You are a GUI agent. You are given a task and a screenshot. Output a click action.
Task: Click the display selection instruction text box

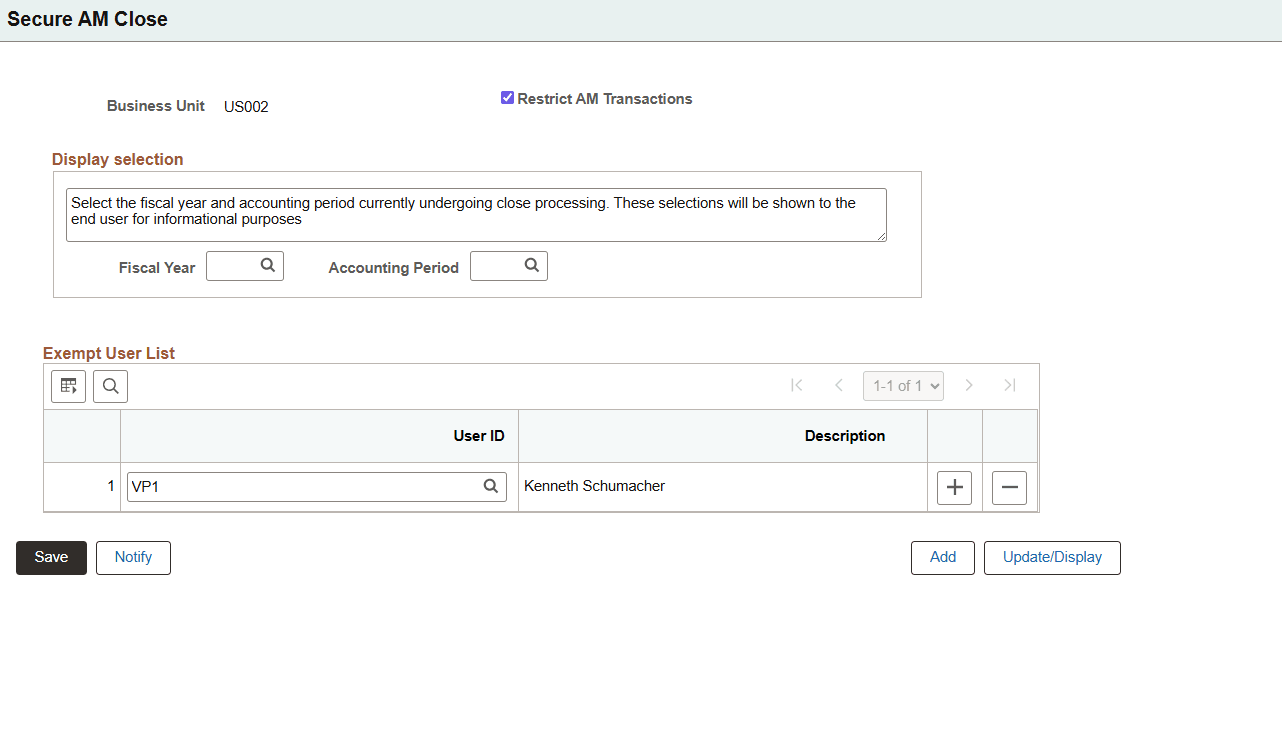click(x=476, y=215)
